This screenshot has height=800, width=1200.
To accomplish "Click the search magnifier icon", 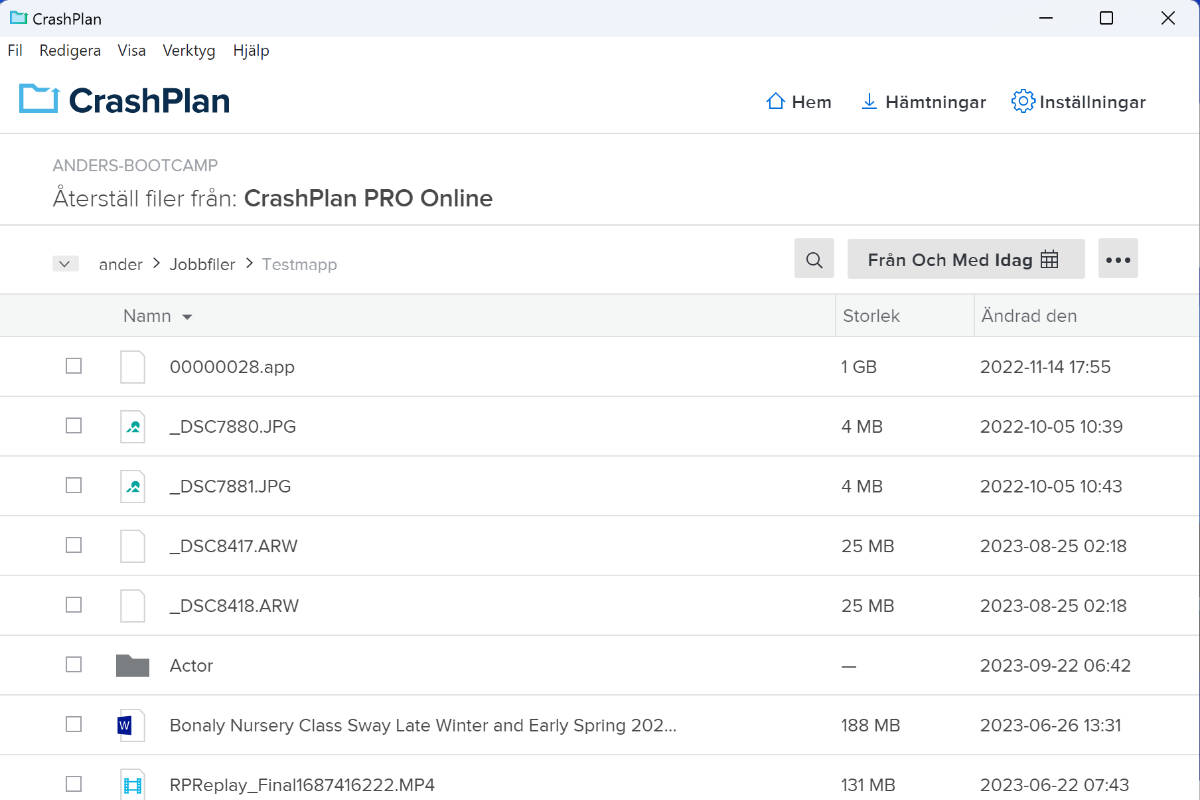I will coord(813,258).
